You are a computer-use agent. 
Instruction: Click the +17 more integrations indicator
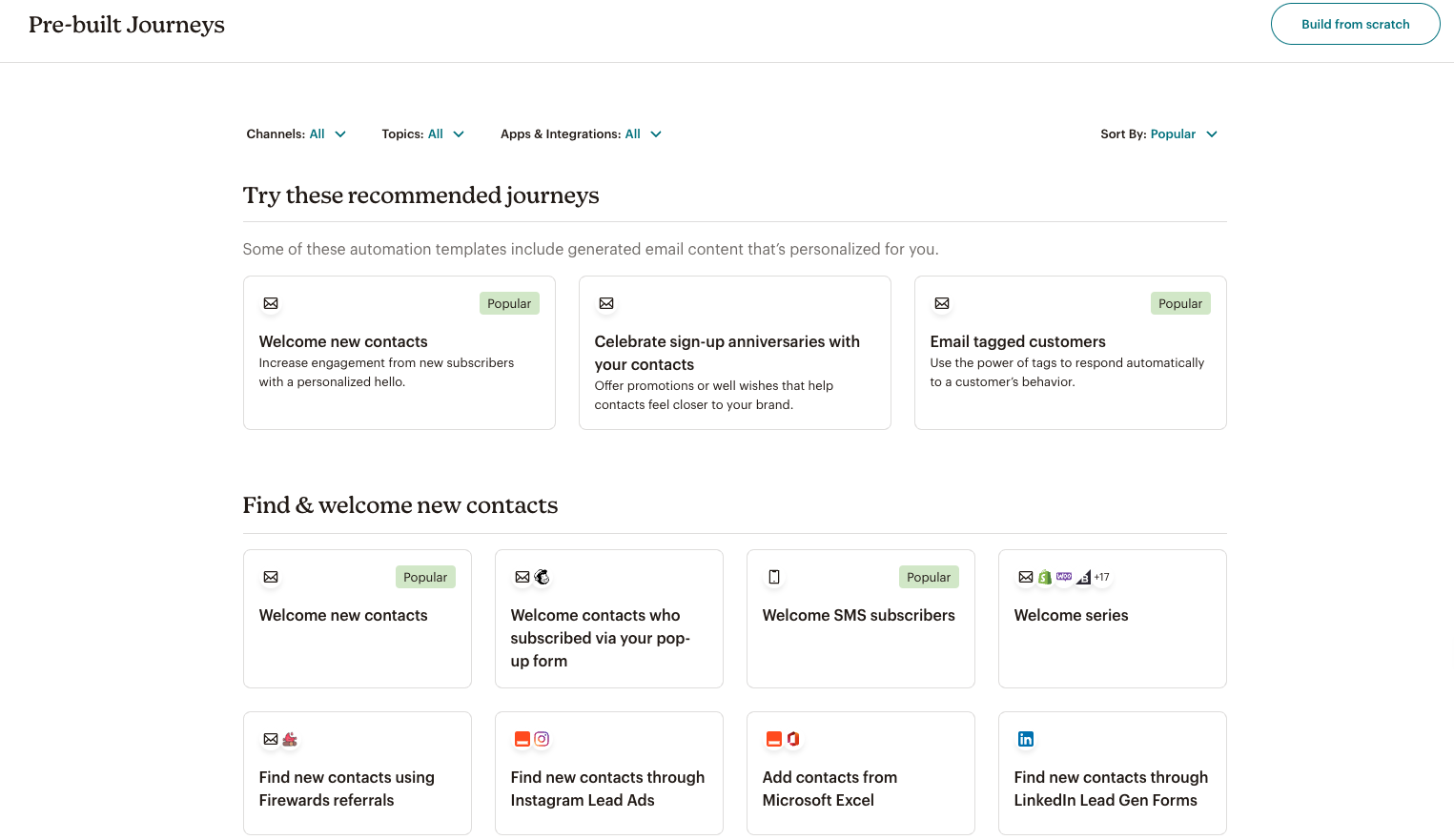(1101, 577)
